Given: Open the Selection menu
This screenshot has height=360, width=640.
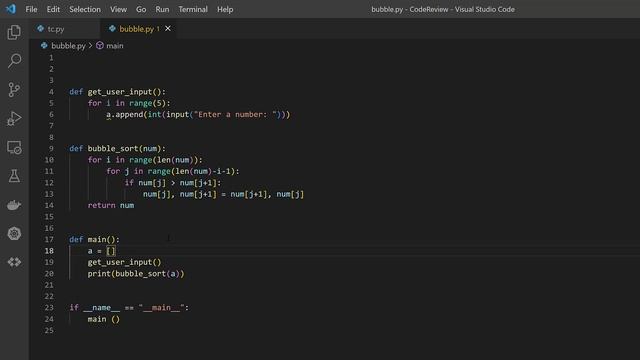Looking at the screenshot, I should click(85, 9).
